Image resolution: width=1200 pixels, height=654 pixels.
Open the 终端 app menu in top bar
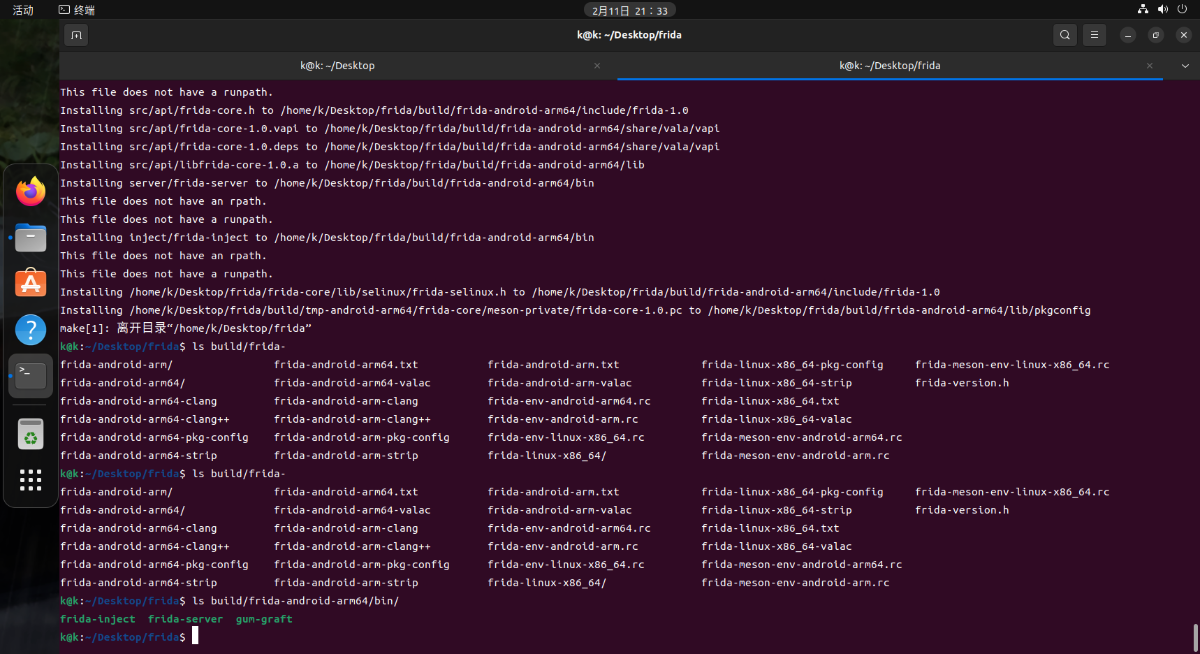[77, 10]
